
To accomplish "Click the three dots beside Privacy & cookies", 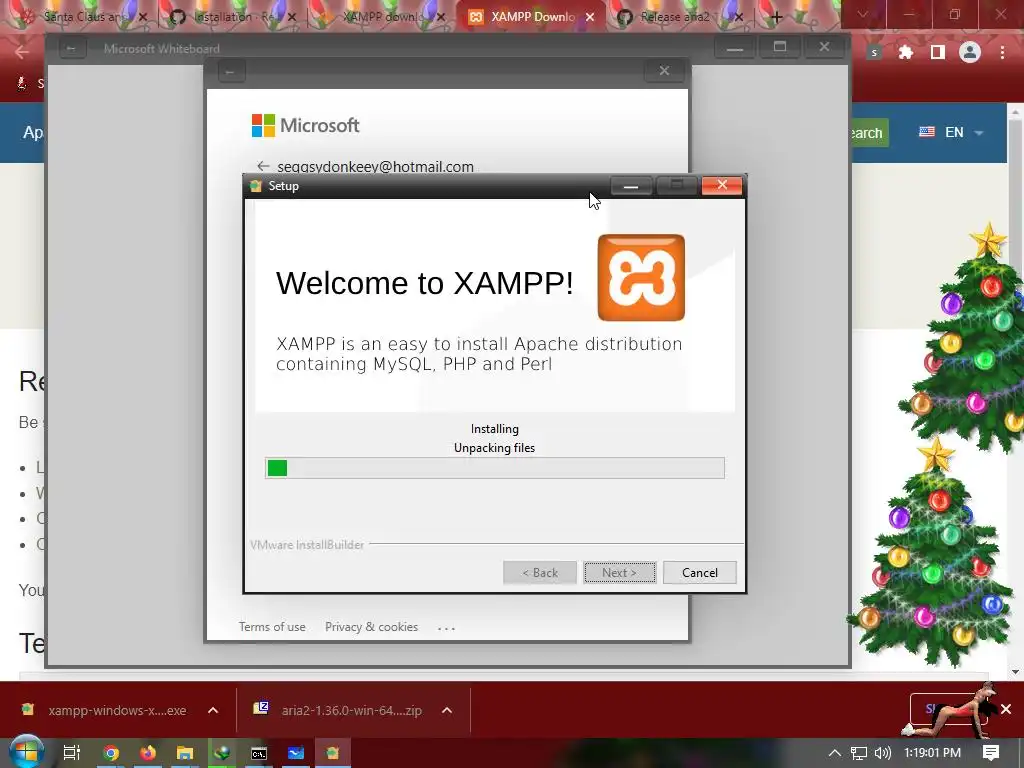I will pyautogui.click(x=446, y=628).
